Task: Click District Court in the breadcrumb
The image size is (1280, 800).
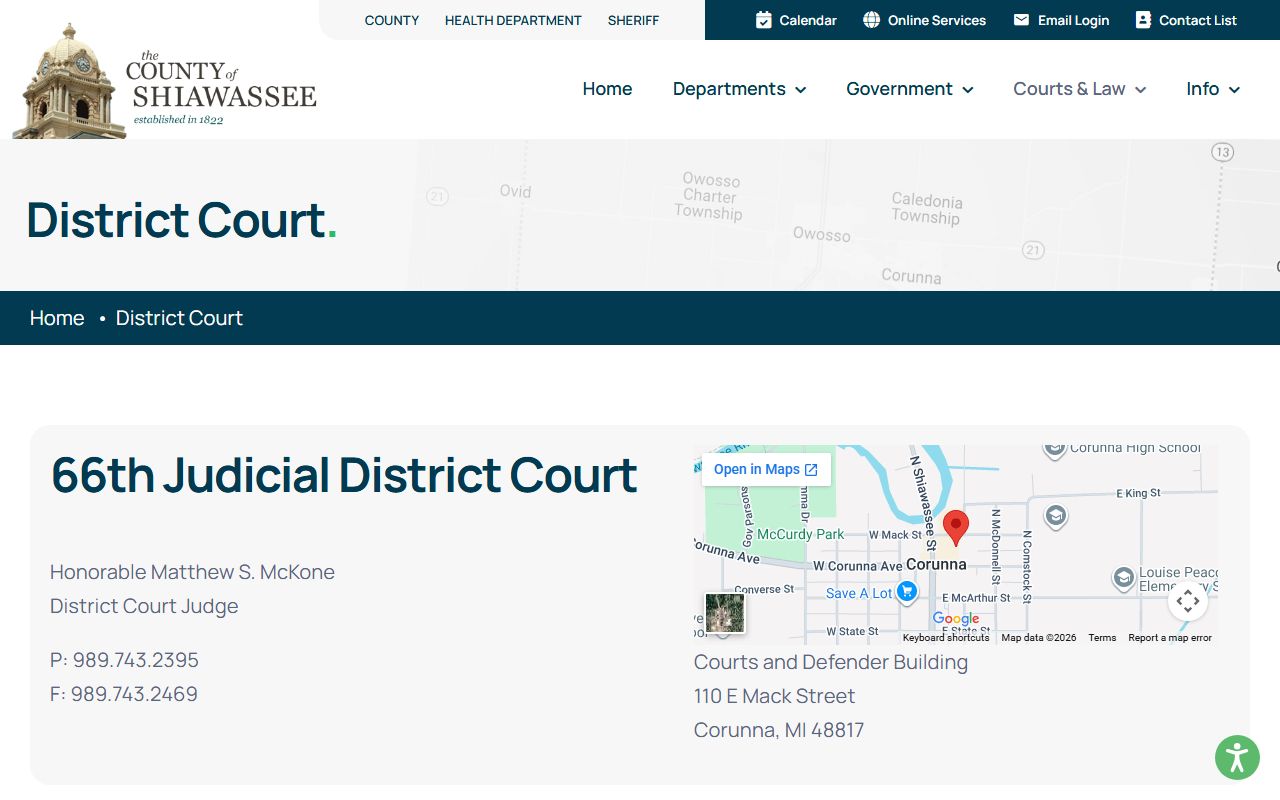Action: pos(179,318)
